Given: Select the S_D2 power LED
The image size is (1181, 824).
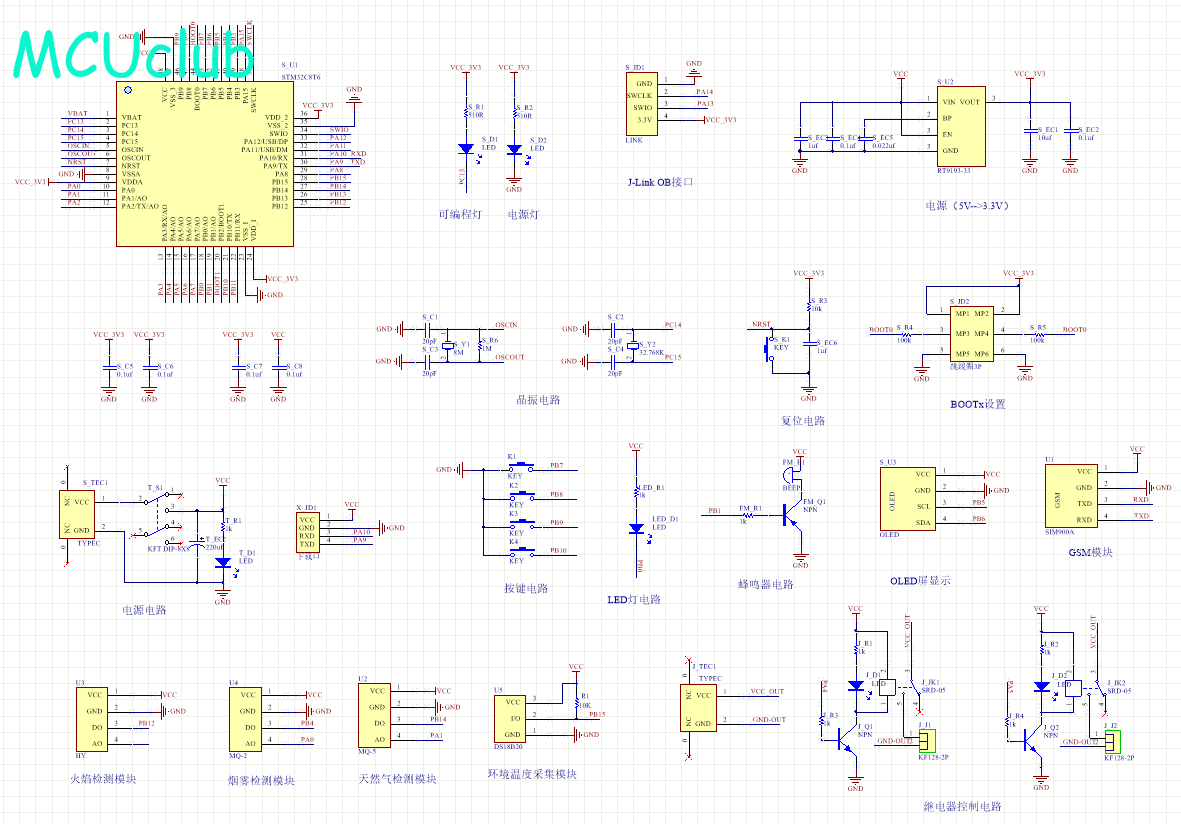Looking at the screenshot, I should pyautogui.click(x=514, y=150).
